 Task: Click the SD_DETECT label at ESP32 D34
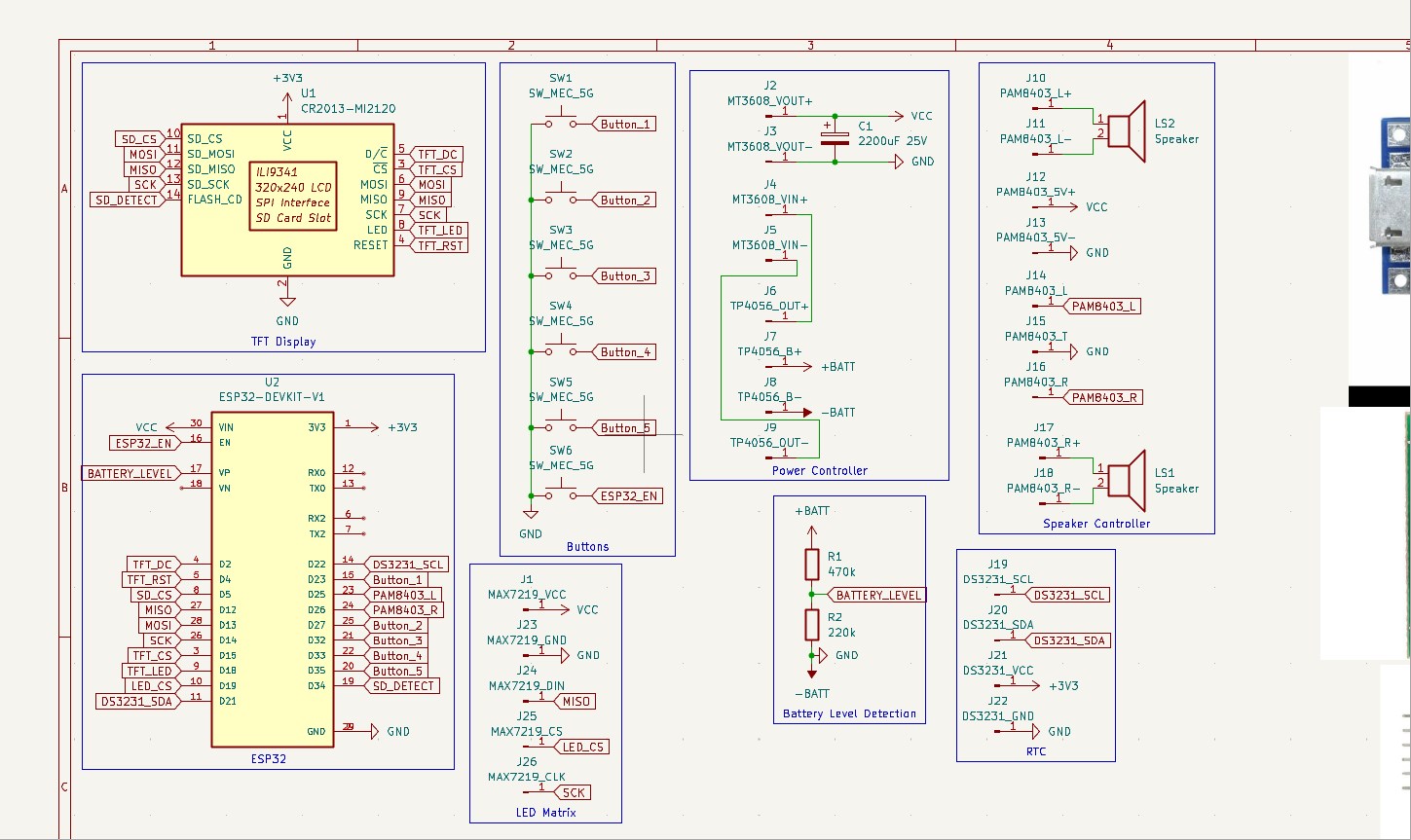point(402,685)
